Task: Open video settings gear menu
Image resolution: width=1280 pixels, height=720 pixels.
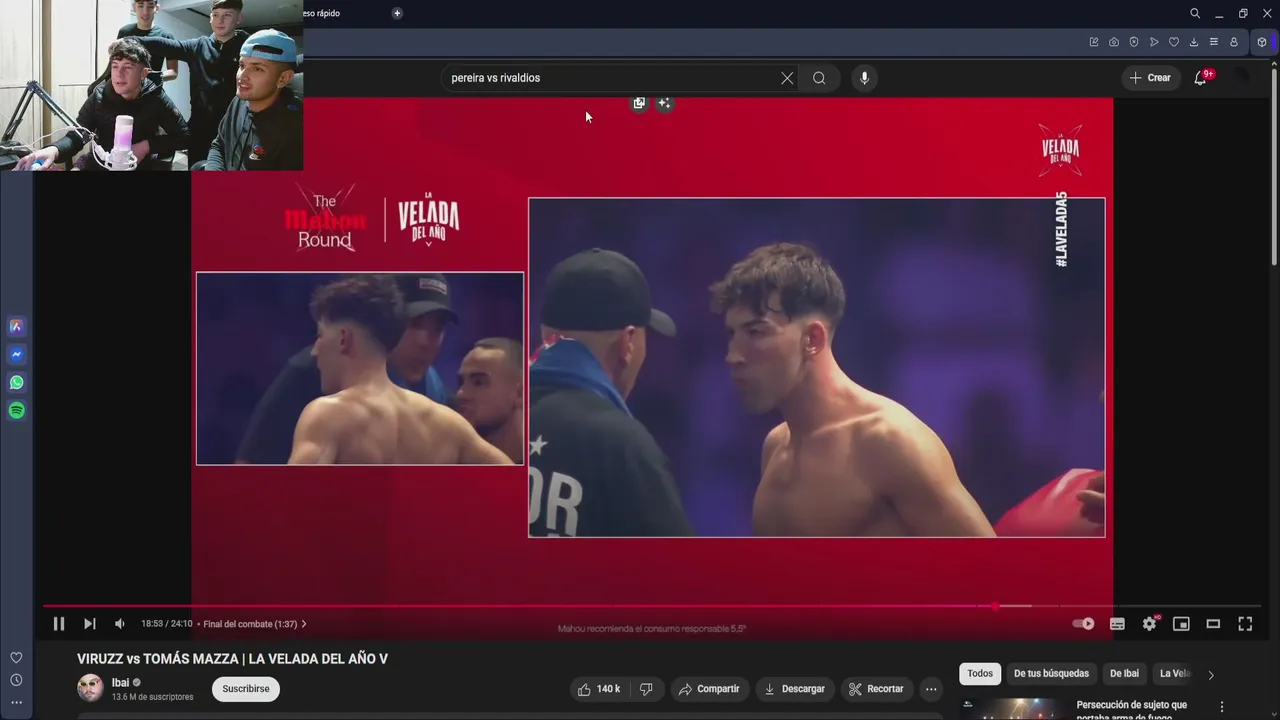Action: click(1149, 624)
